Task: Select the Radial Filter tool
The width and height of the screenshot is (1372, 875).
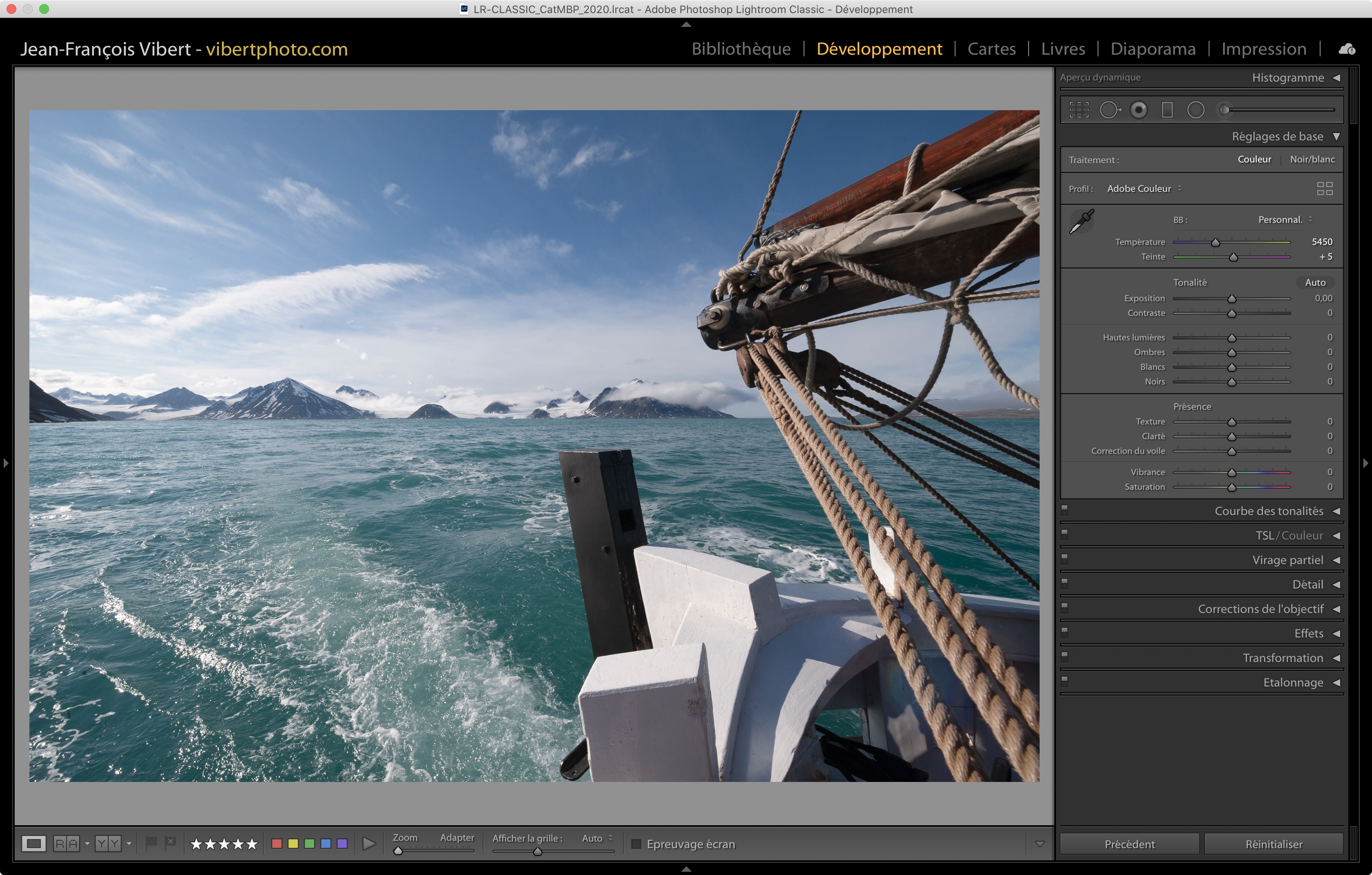Action: pyautogui.click(x=1195, y=110)
